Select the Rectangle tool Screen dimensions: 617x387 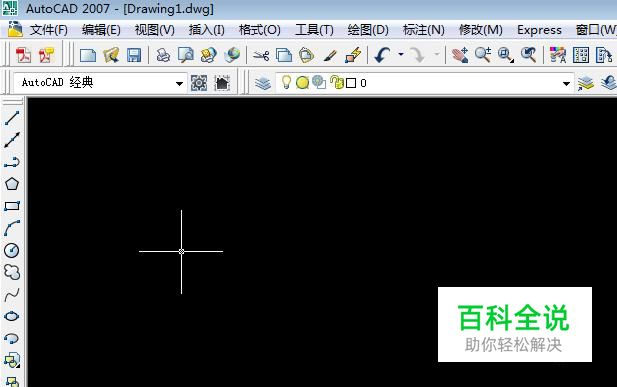(12, 206)
